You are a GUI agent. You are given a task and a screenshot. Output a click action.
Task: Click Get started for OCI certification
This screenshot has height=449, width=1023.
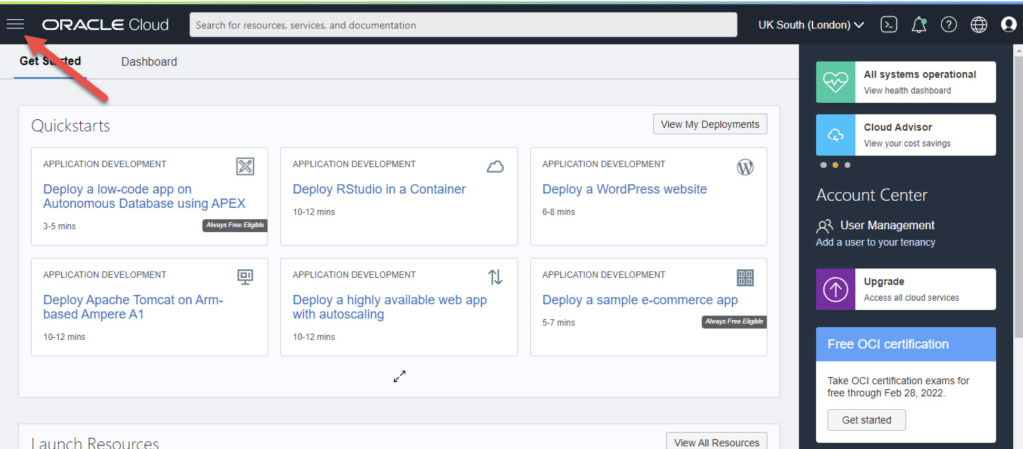tap(866, 420)
